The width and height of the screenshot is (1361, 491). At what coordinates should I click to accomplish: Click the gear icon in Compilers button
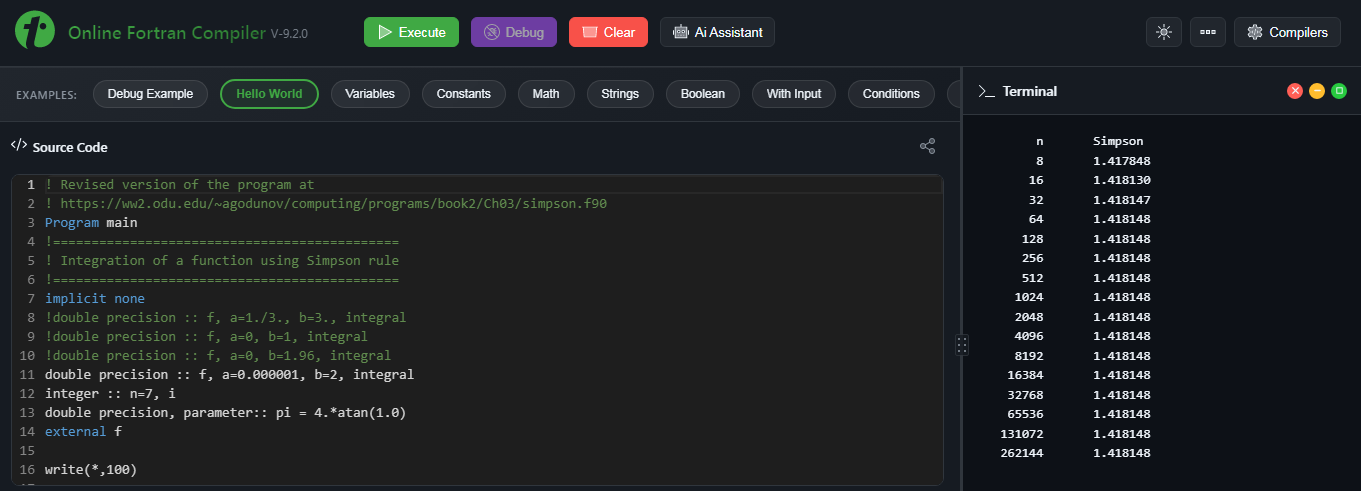tap(1254, 32)
